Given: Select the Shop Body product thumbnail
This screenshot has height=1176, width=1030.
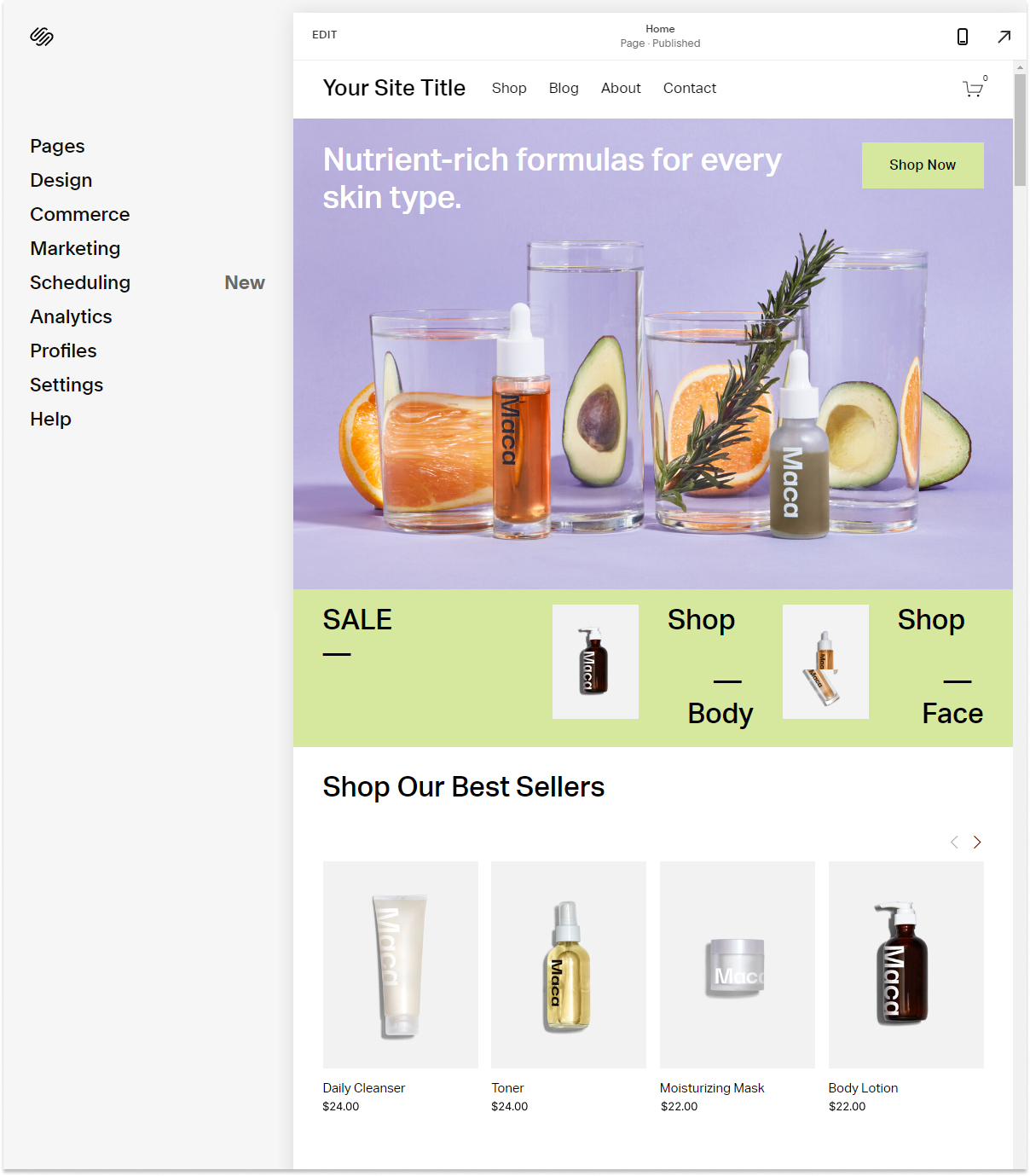Looking at the screenshot, I should tap(595, 662).
